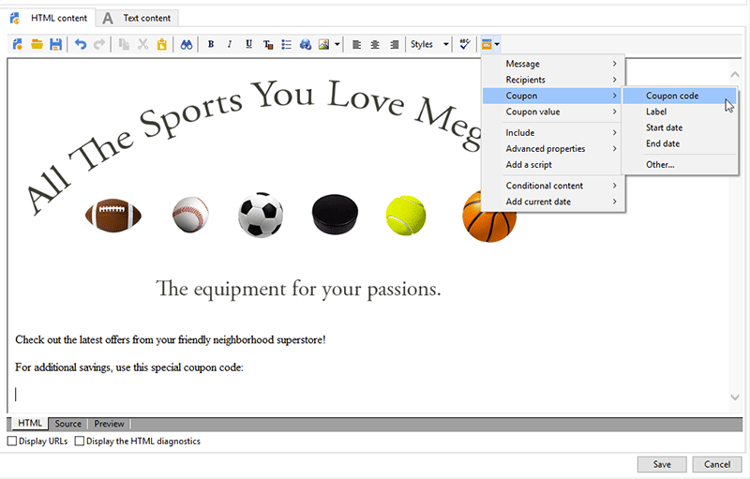The width and height of the screenshot is (750, 479).
Task: Click the Undo arrow icon
Action: click(x=80, y=44)
